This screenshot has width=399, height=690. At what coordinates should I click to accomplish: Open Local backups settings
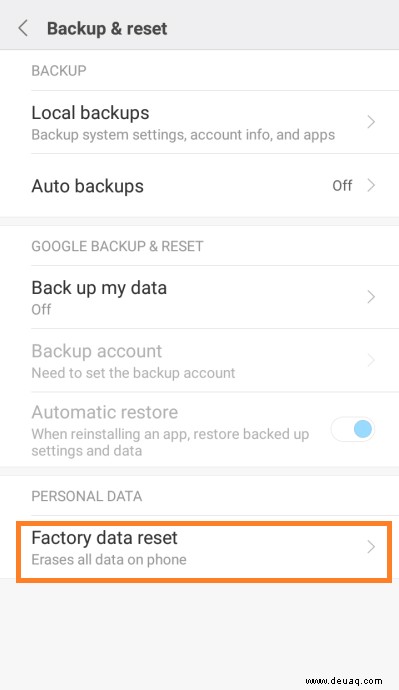coord(199,122)
